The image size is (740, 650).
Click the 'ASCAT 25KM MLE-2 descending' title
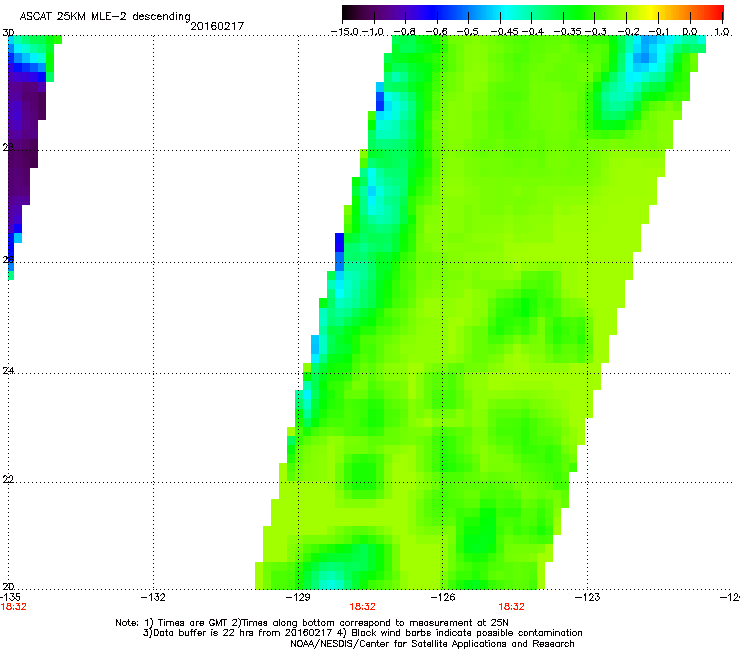point(105,17)
